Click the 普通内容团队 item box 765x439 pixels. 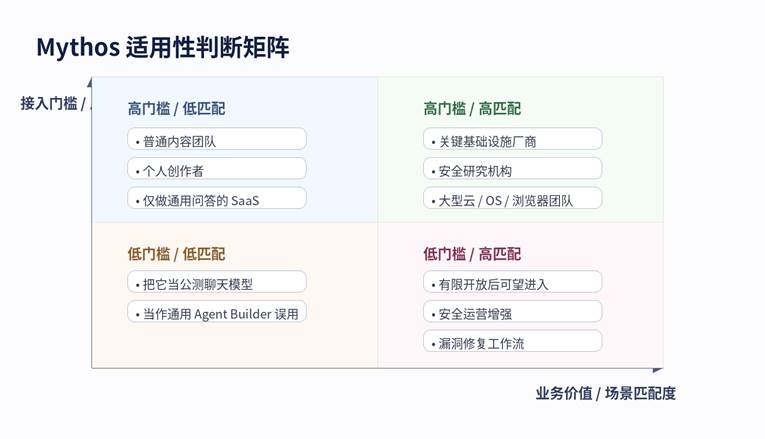217,141
